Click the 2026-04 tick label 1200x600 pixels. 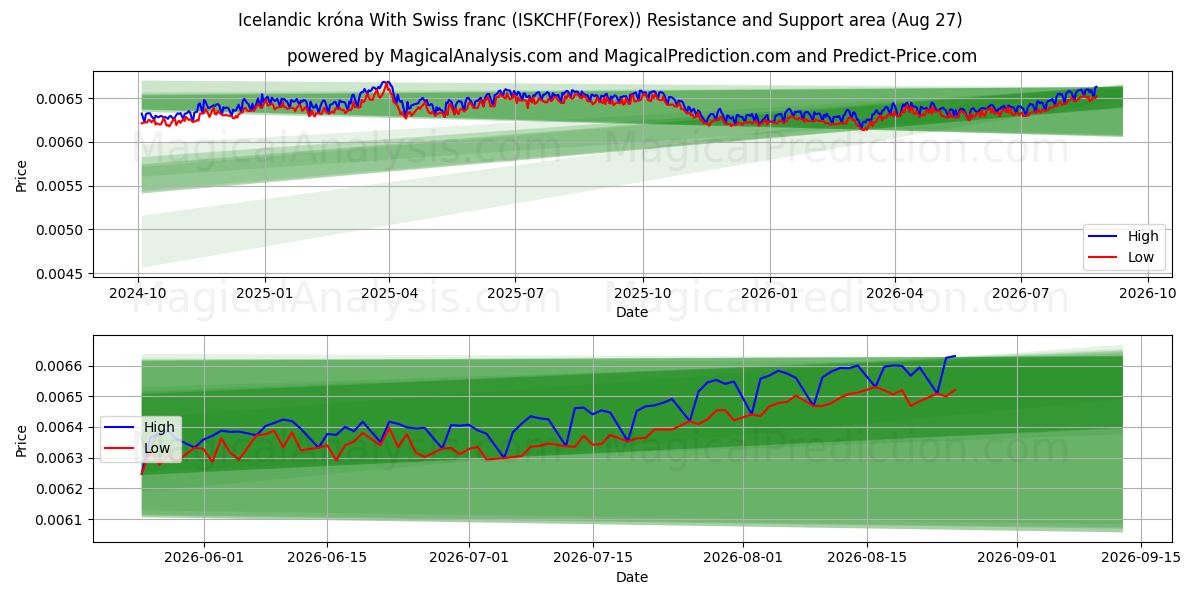[x=893, y=293]
